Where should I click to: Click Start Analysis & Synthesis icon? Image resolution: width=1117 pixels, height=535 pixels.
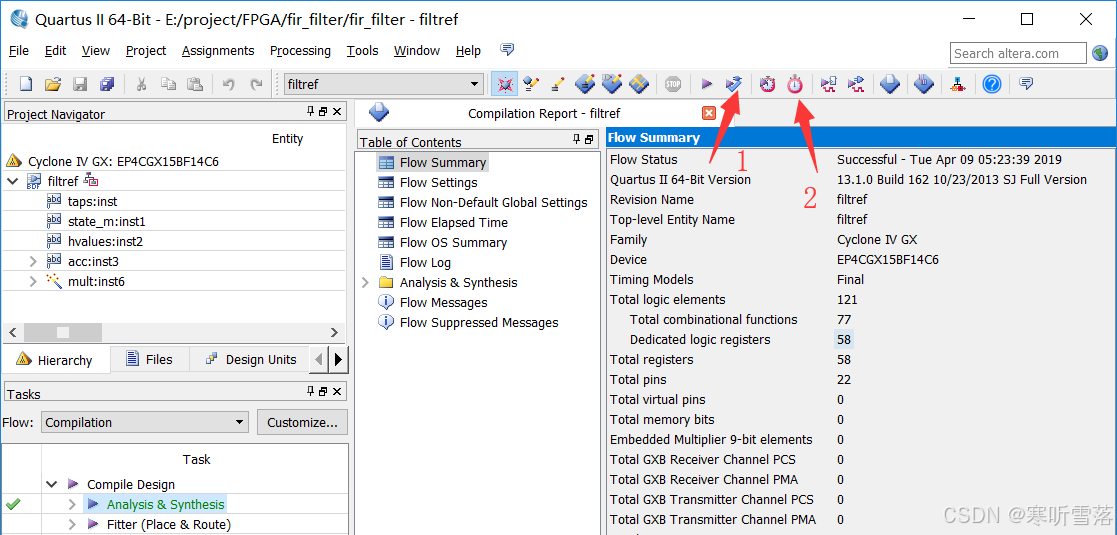(733, 84)
